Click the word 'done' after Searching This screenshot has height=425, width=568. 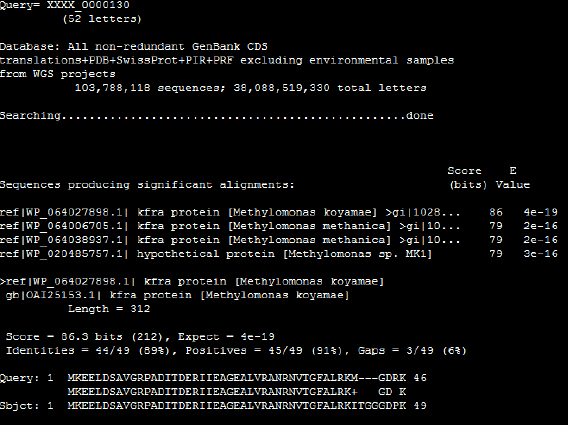point(419,116)
